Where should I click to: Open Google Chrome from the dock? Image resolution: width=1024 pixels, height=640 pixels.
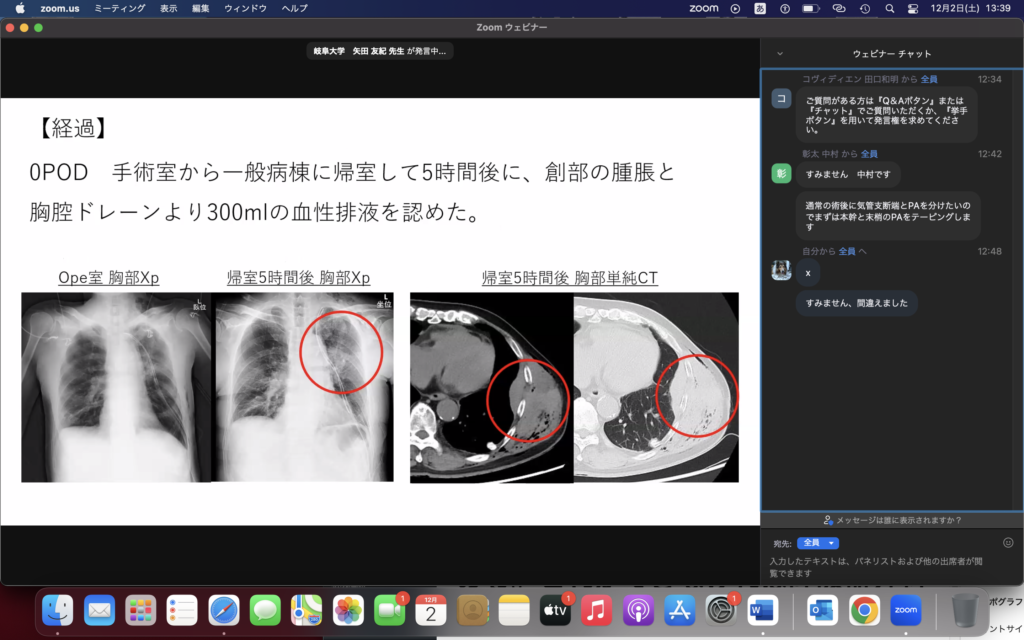pos(864,609)
